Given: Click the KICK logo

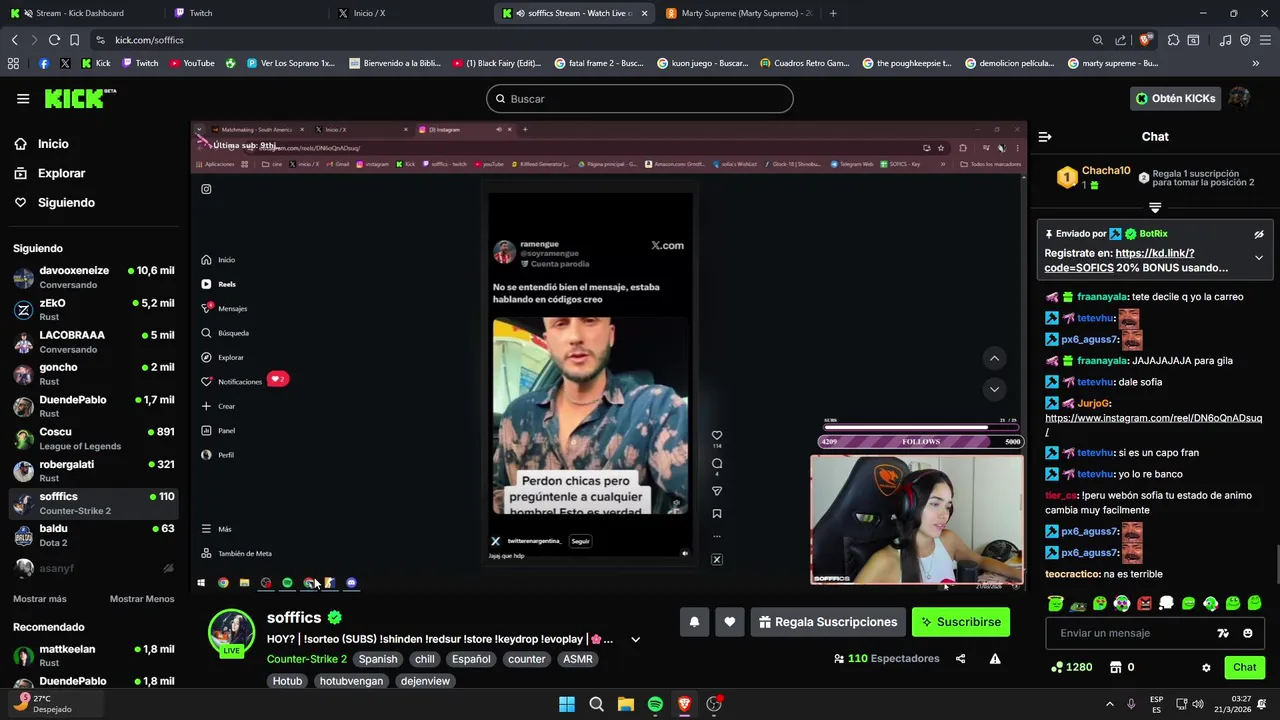Looking at the screenshot, I should click(80, 98).
